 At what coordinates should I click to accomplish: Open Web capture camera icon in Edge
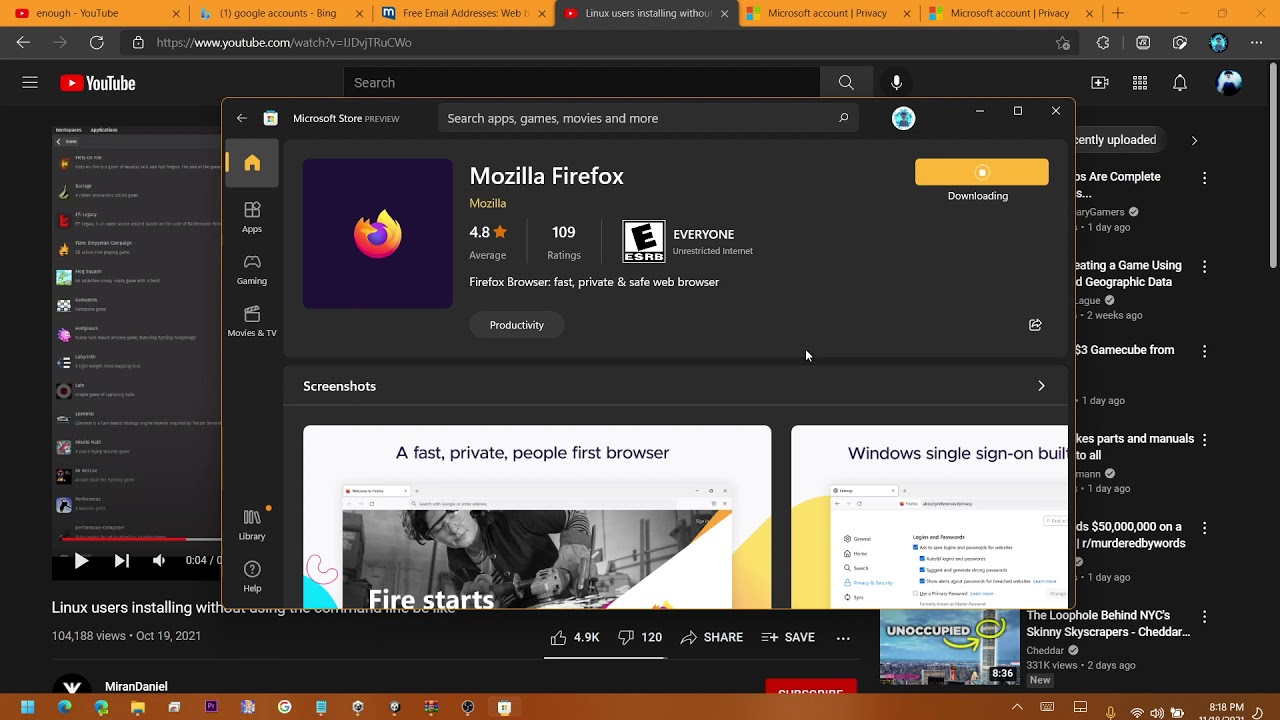click(x=1180, y=43)
